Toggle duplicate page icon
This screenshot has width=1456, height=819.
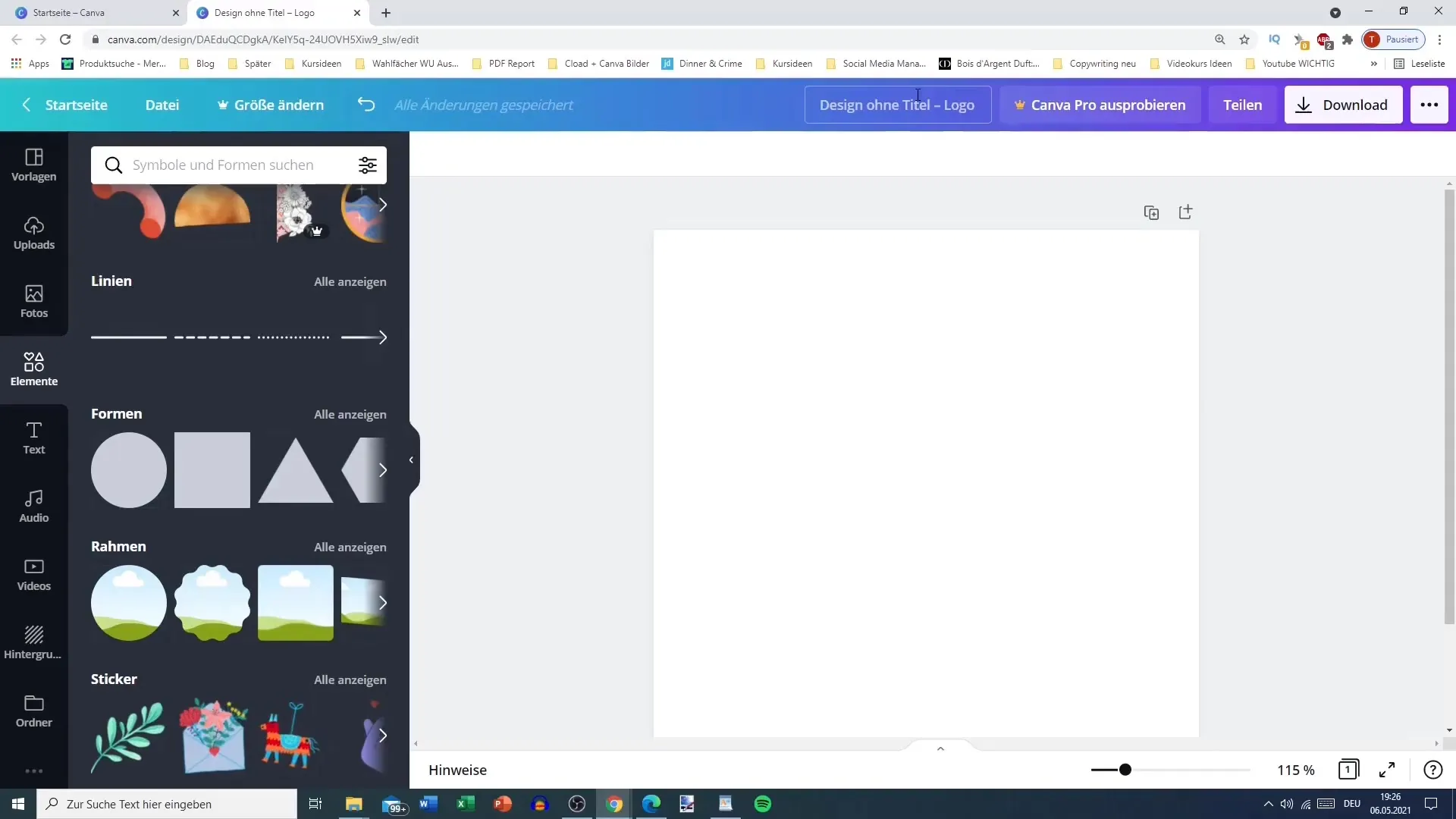coord(1151,212)
